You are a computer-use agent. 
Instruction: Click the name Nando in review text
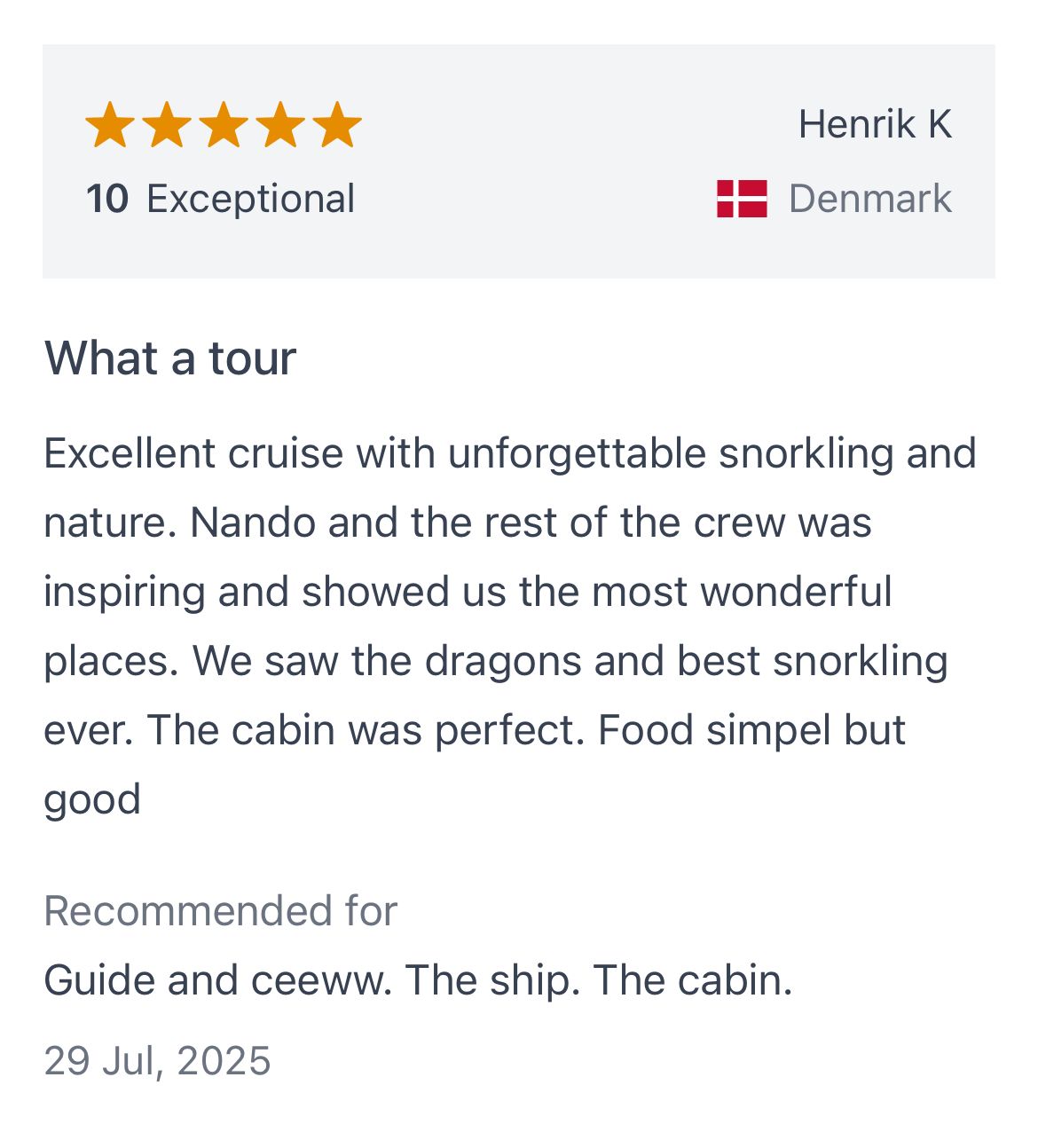(x=253, y=523)
